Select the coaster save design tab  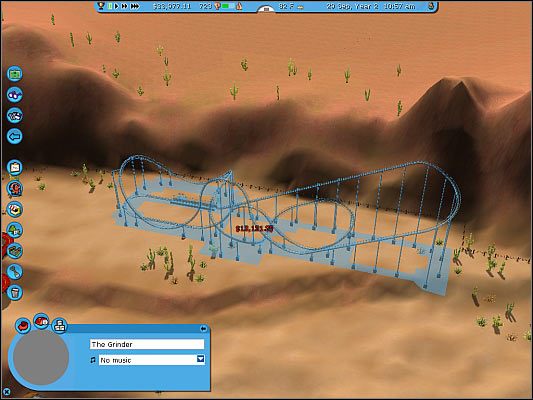41,321
